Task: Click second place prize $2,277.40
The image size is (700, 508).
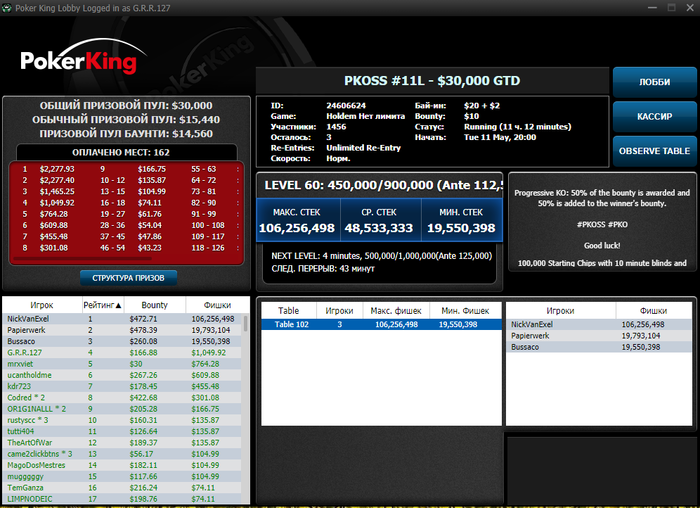Action: pyautogui.click(x=57, y=180)
